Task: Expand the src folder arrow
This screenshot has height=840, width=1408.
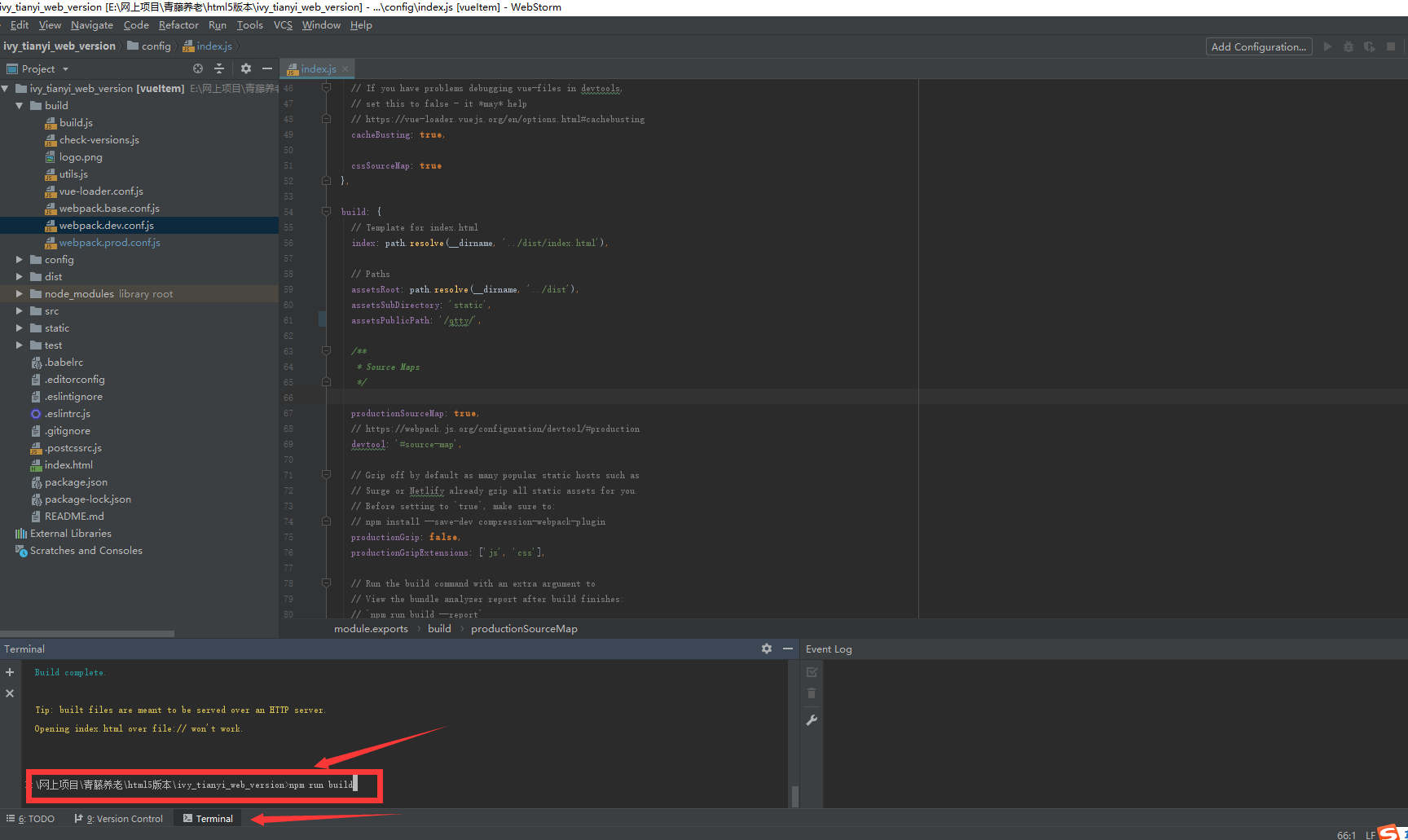Action: (x=20, y=311)
